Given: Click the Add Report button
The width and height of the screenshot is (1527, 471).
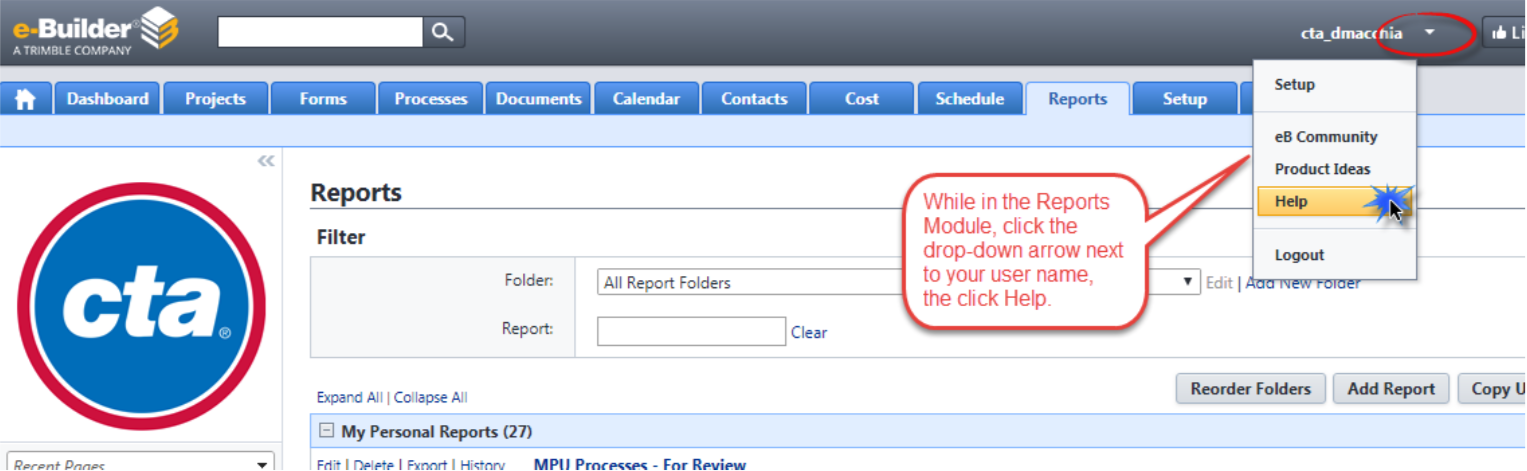Looking at the screenshot, I should [x=1391, y=389].
